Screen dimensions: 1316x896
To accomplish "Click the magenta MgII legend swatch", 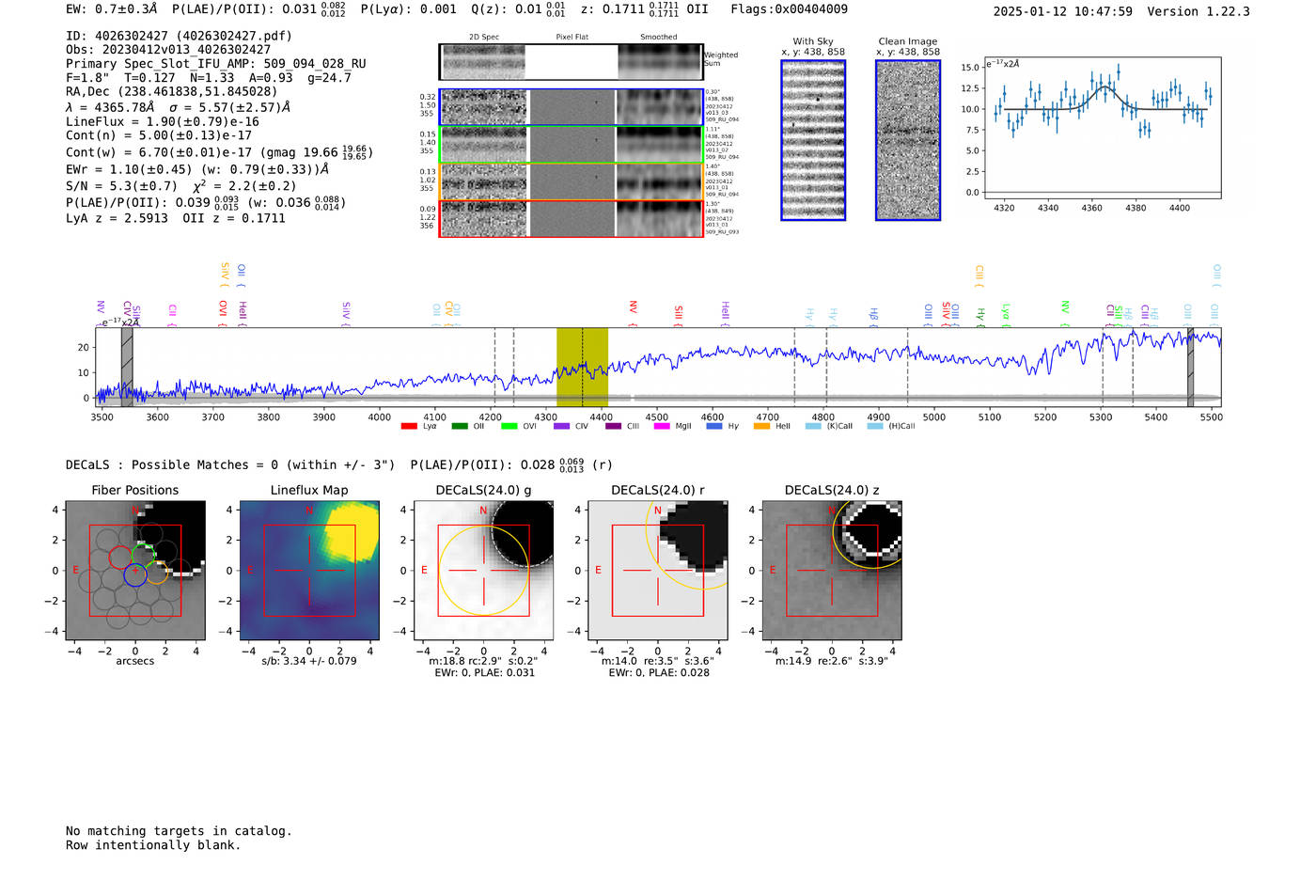I will 663,426.
